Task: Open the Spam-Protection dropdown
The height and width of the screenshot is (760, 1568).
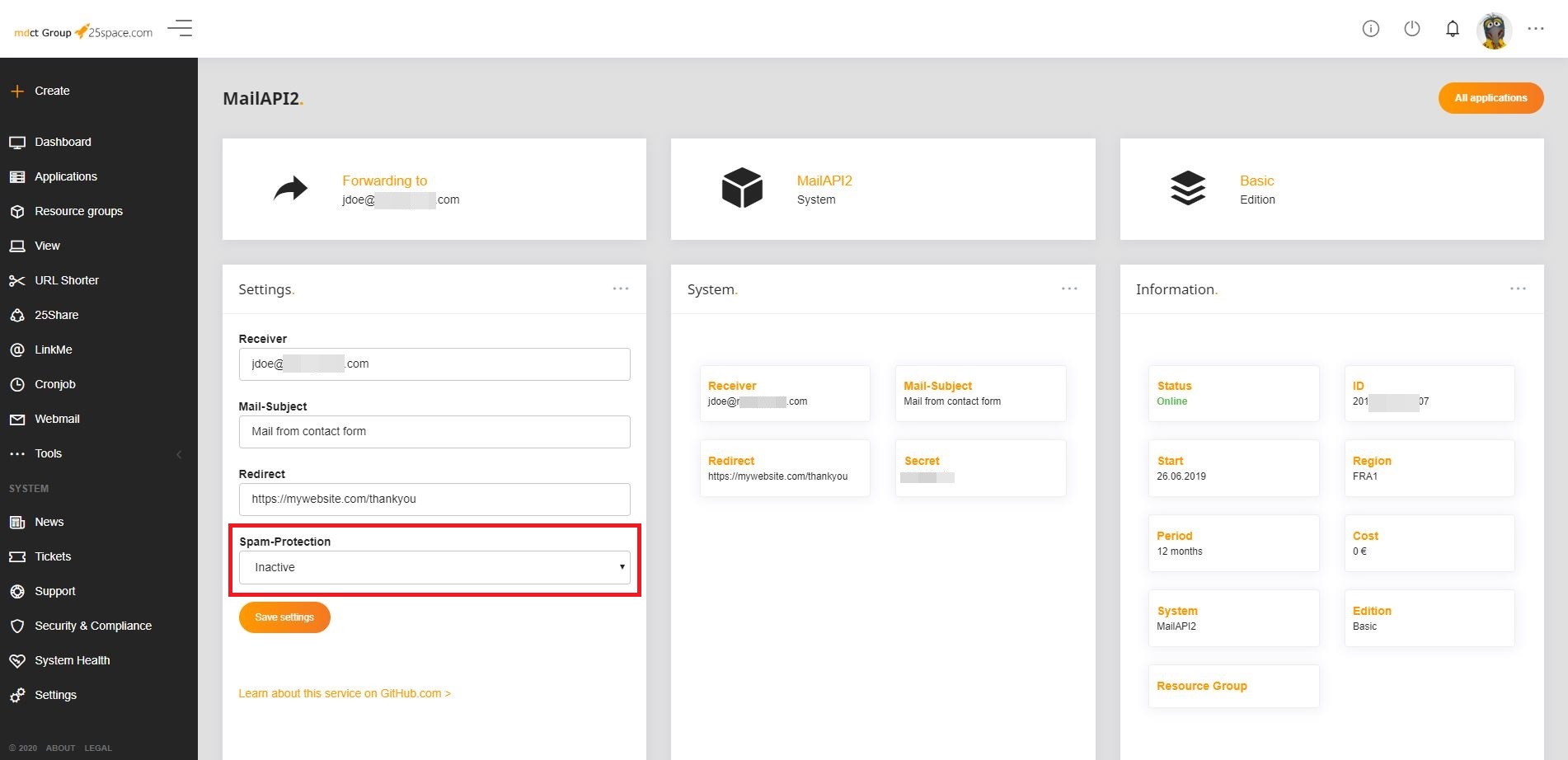Action: 434,567
